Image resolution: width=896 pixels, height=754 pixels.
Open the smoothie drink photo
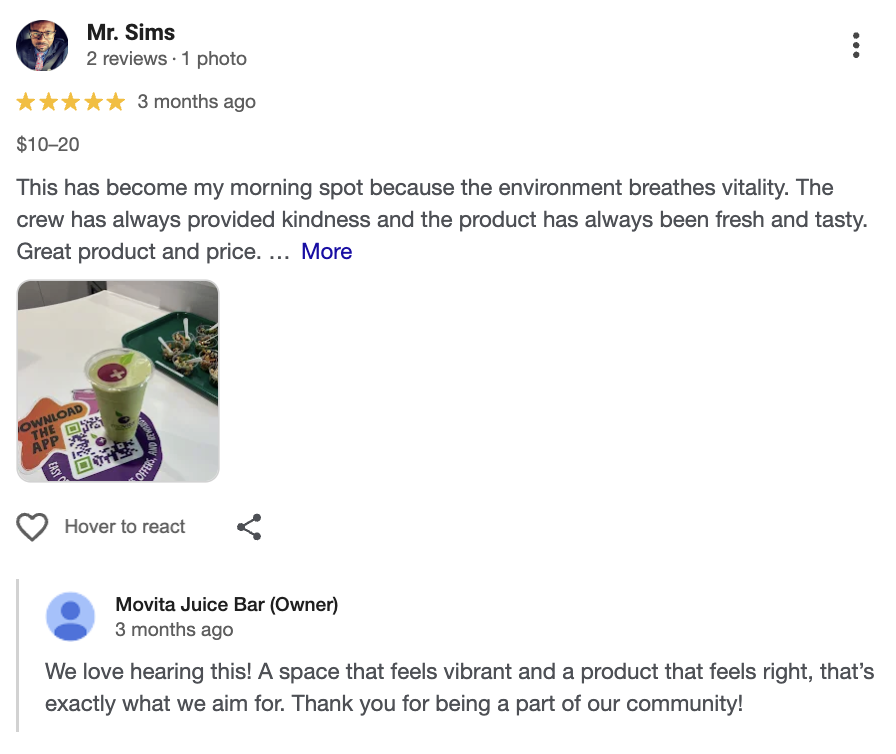(117, 380)
